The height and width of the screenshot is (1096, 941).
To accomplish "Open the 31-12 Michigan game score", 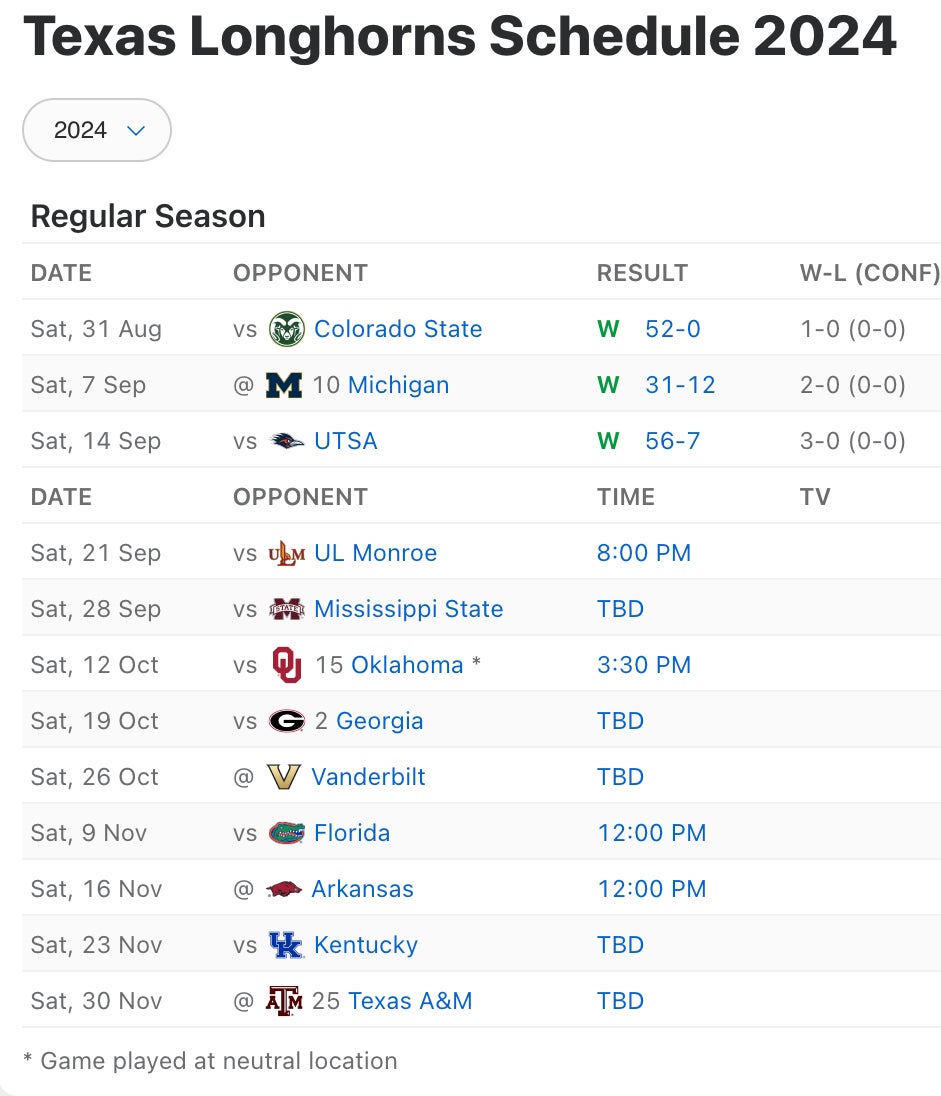I will (x=680, y=385).
